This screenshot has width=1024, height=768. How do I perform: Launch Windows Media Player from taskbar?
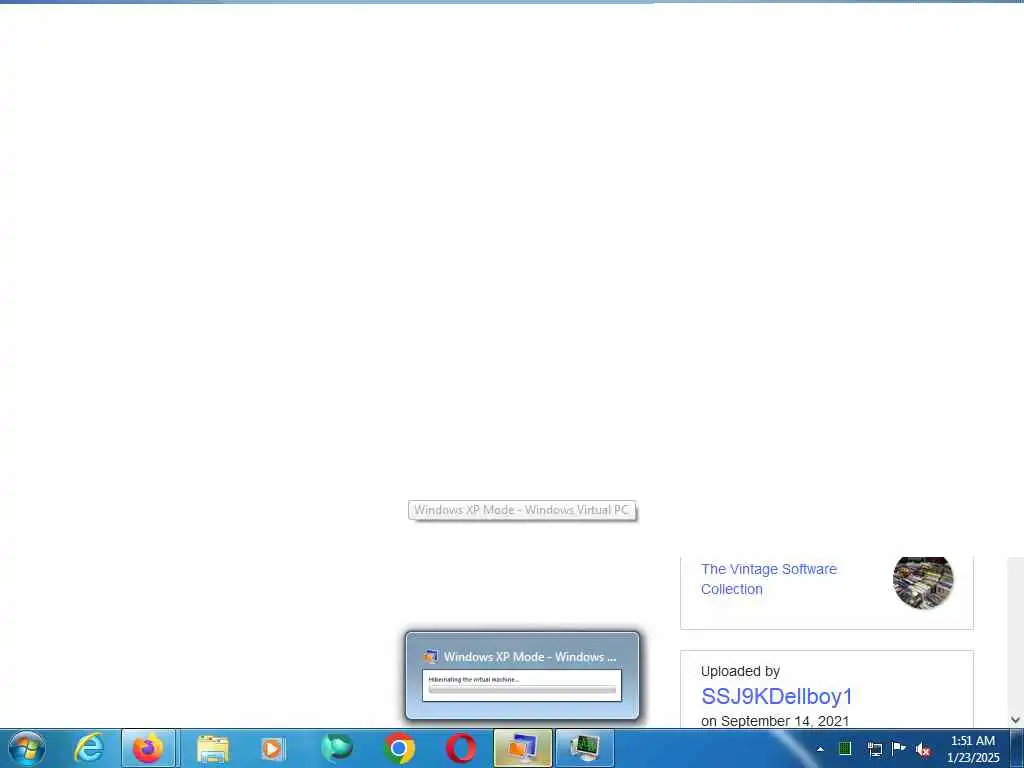click(x=273, y=748)
